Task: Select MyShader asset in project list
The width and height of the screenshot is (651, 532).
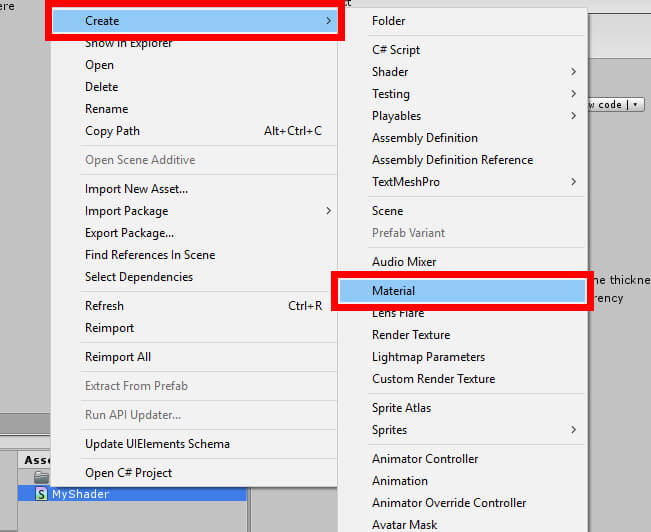Action: (132, 494)
